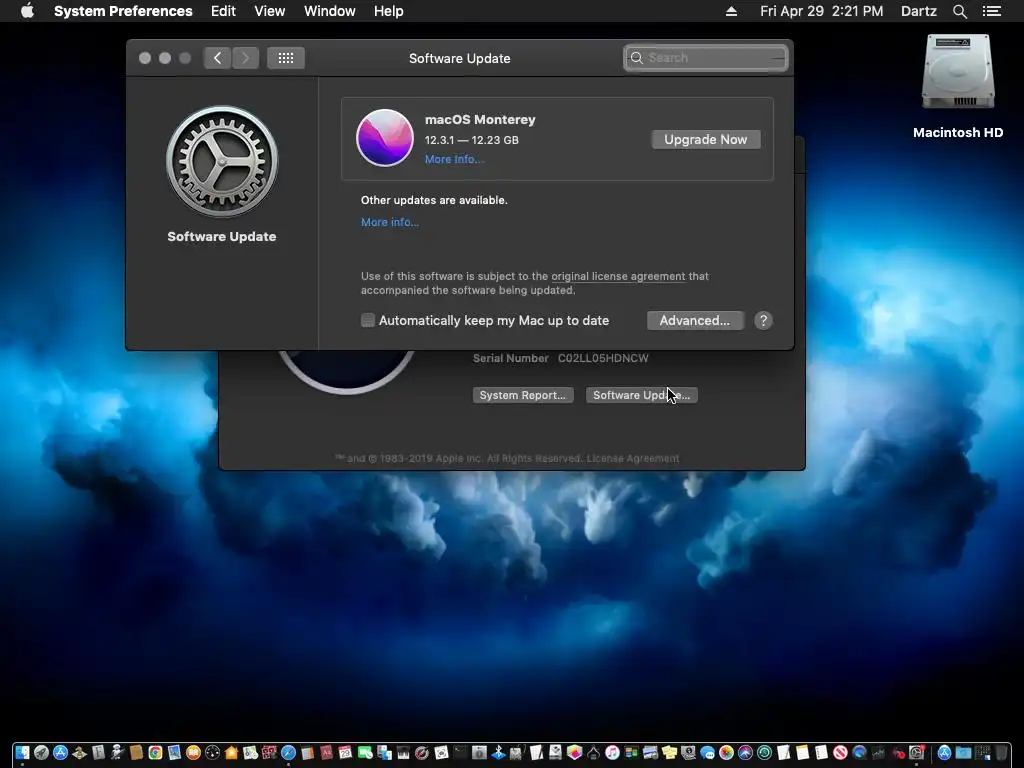Image resolution: width=1024 pixels, height=768 pixels.
Task: Open the Edit menu
Action: tap(223, 11)
